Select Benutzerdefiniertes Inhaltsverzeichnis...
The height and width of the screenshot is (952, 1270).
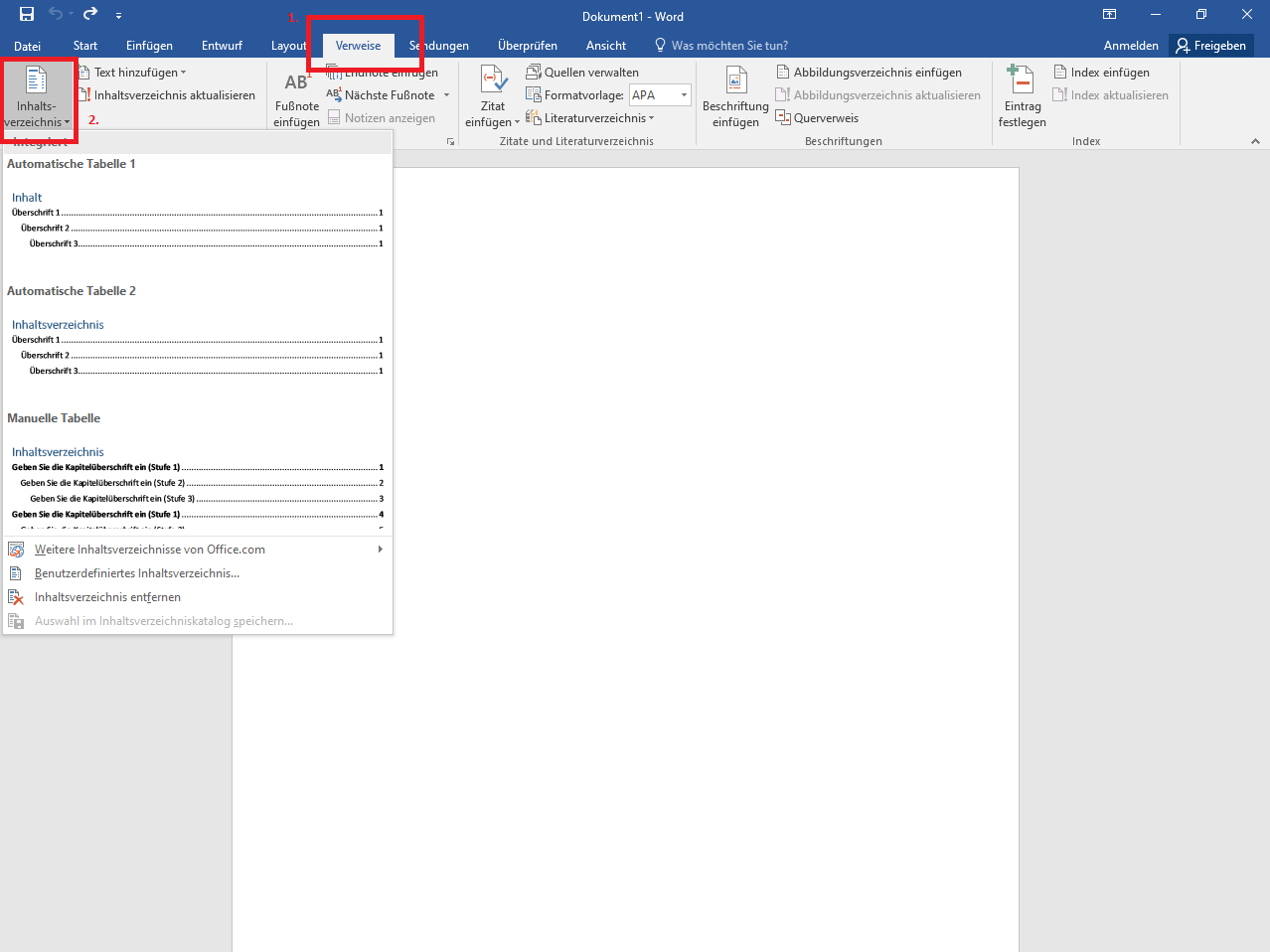tap(198, 573)
